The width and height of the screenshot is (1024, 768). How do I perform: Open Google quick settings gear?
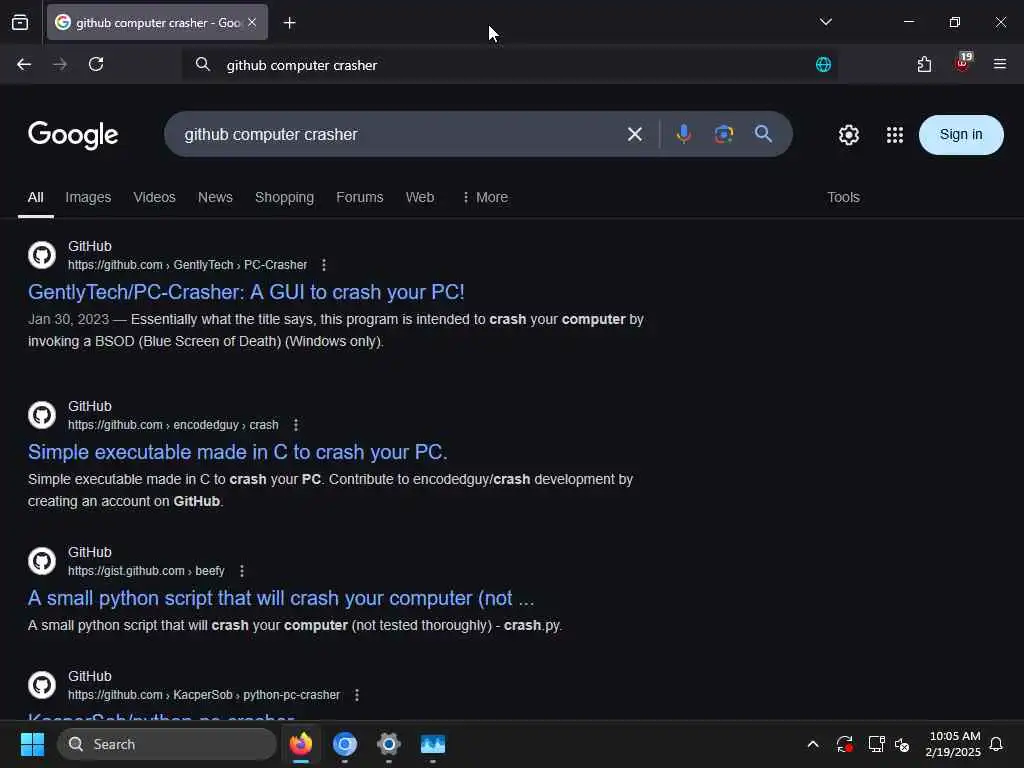[x=848, y=135]
